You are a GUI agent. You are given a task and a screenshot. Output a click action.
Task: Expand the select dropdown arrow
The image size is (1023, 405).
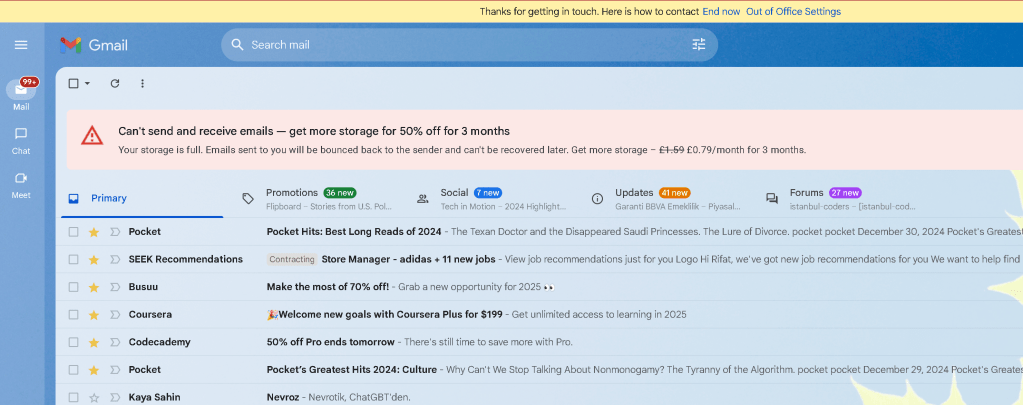point(87,83)
